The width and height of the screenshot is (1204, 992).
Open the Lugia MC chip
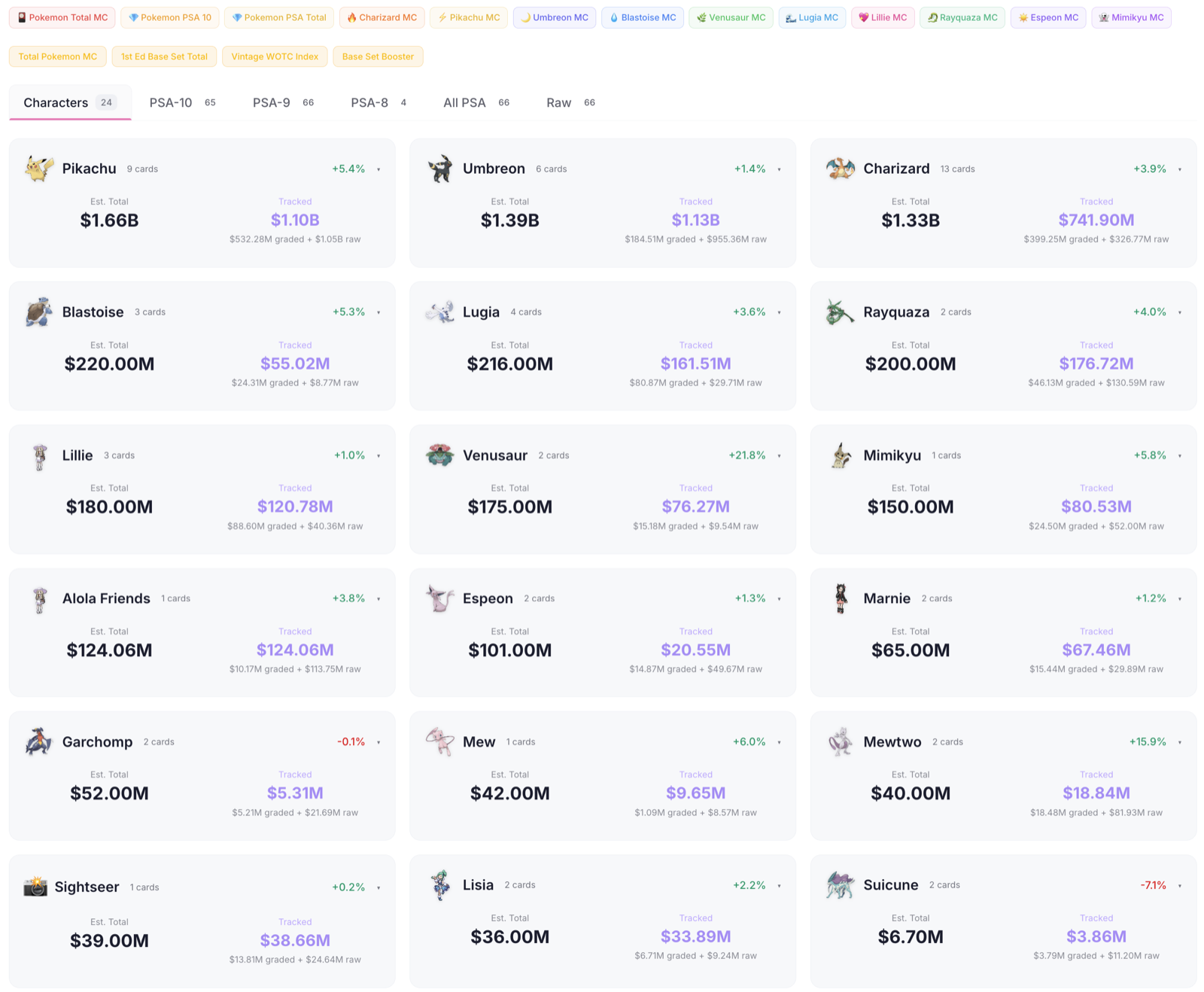click(x=813, y=17)
